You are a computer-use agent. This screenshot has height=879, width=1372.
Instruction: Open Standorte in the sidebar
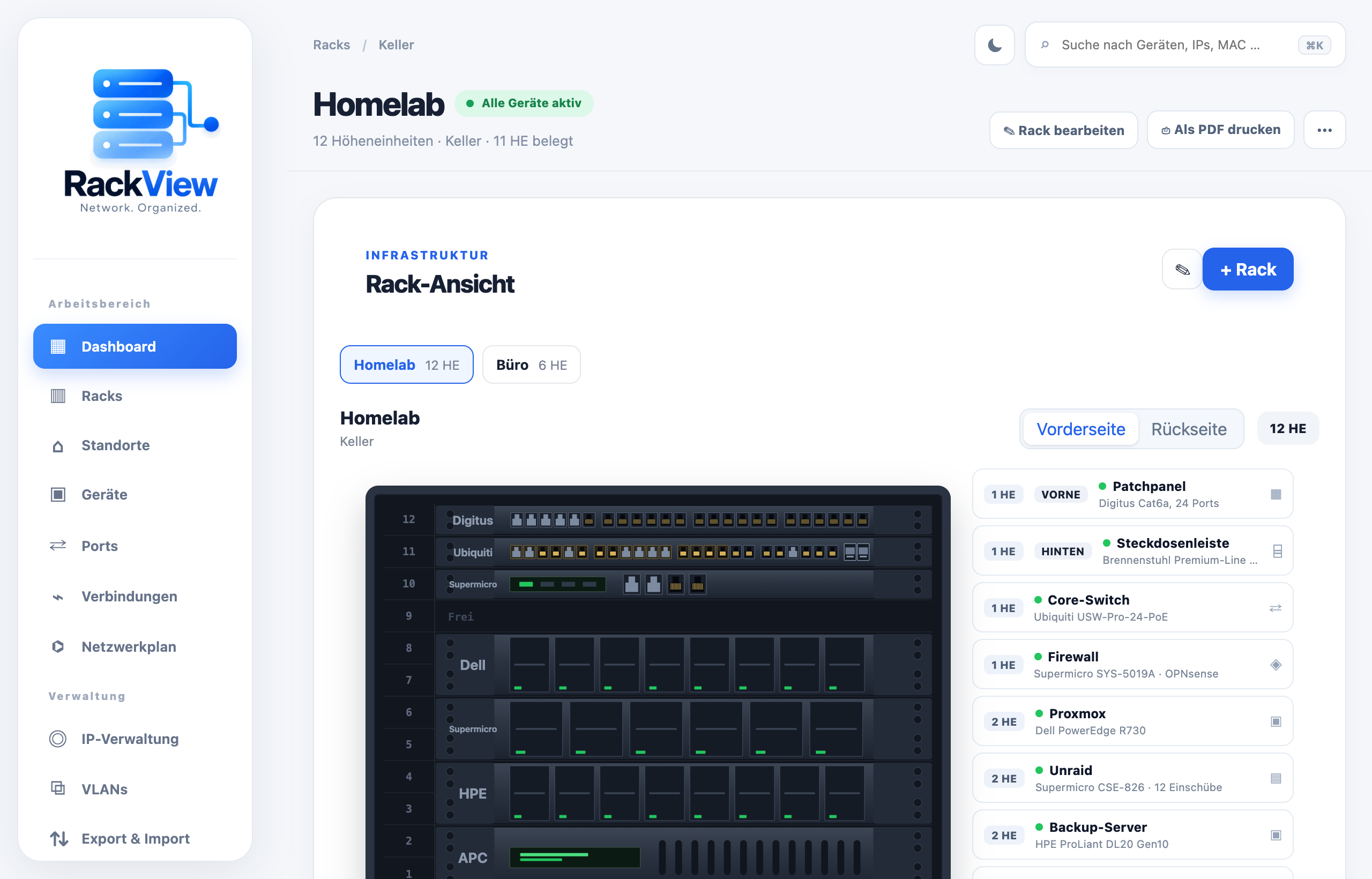pyautogui.click(x=135, y=446)
